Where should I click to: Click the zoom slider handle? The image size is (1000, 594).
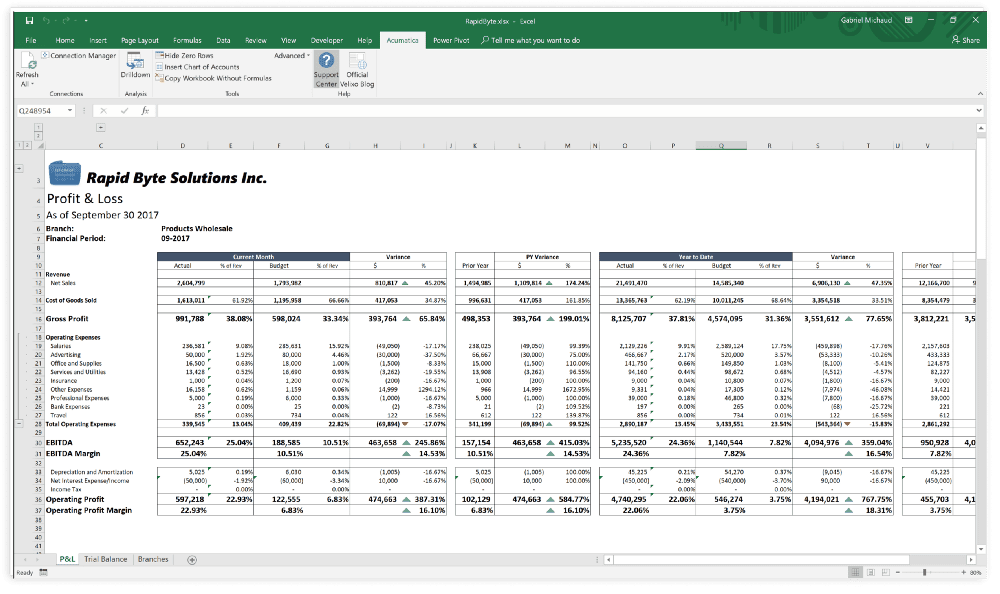pos(924,573)
